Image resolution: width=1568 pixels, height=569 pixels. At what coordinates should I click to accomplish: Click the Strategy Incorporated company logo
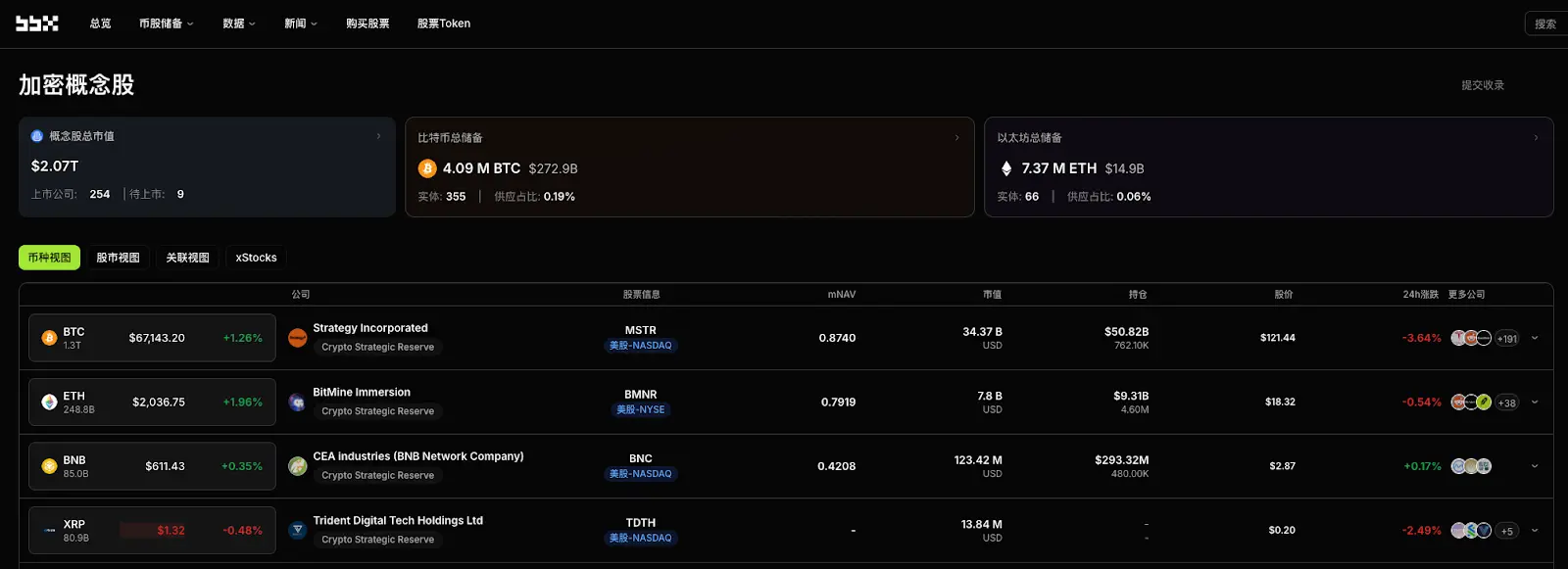coord(298,338)
